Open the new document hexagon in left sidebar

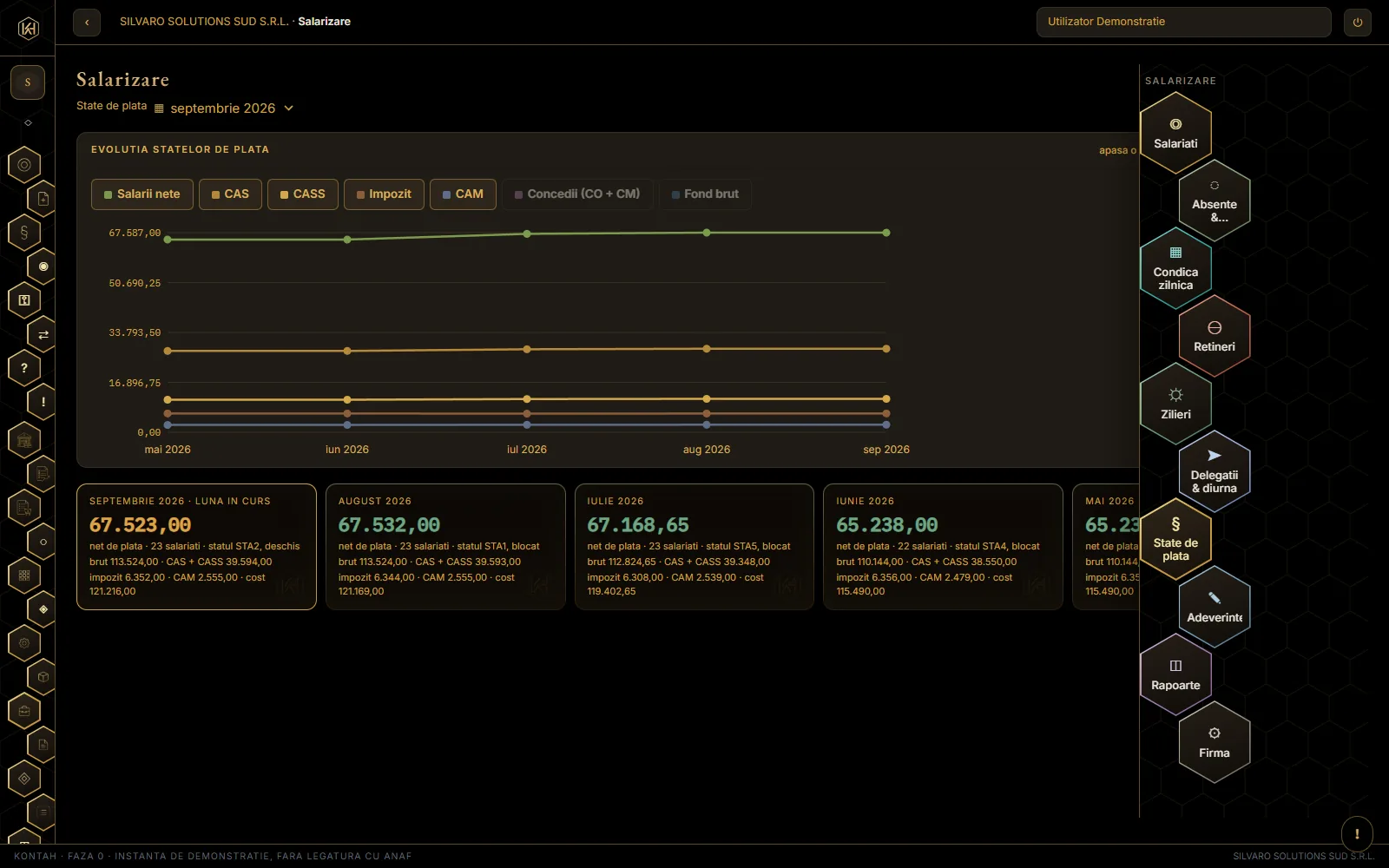tap(43, 199)
